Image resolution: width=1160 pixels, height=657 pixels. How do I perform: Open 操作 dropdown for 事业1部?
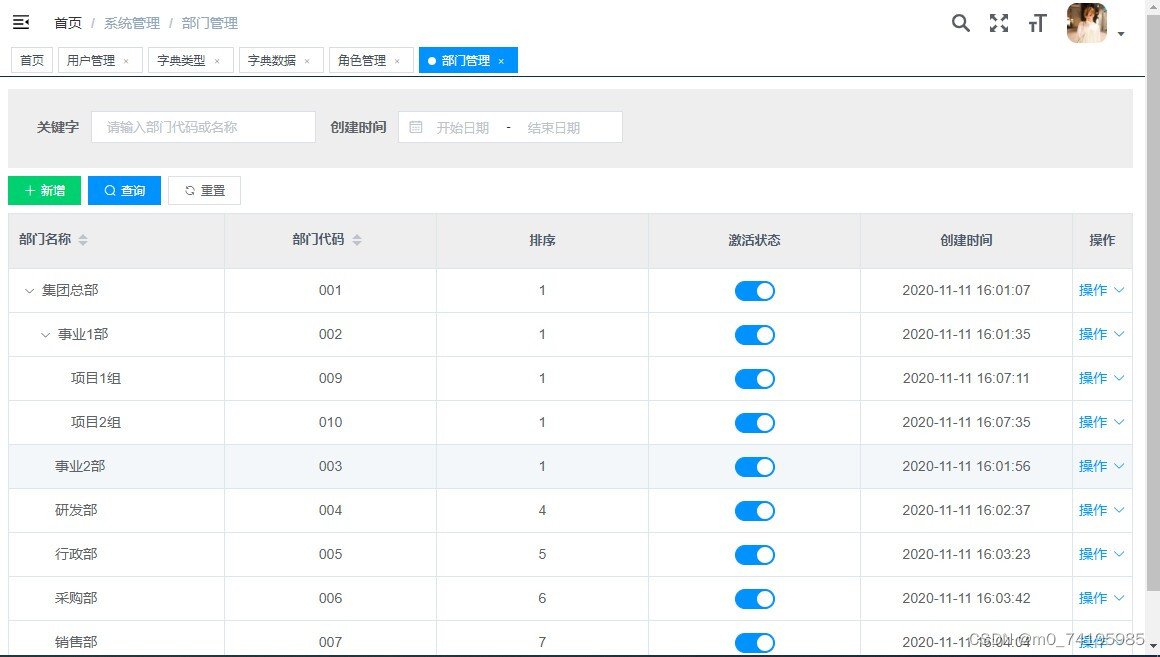click(1102, 334)
